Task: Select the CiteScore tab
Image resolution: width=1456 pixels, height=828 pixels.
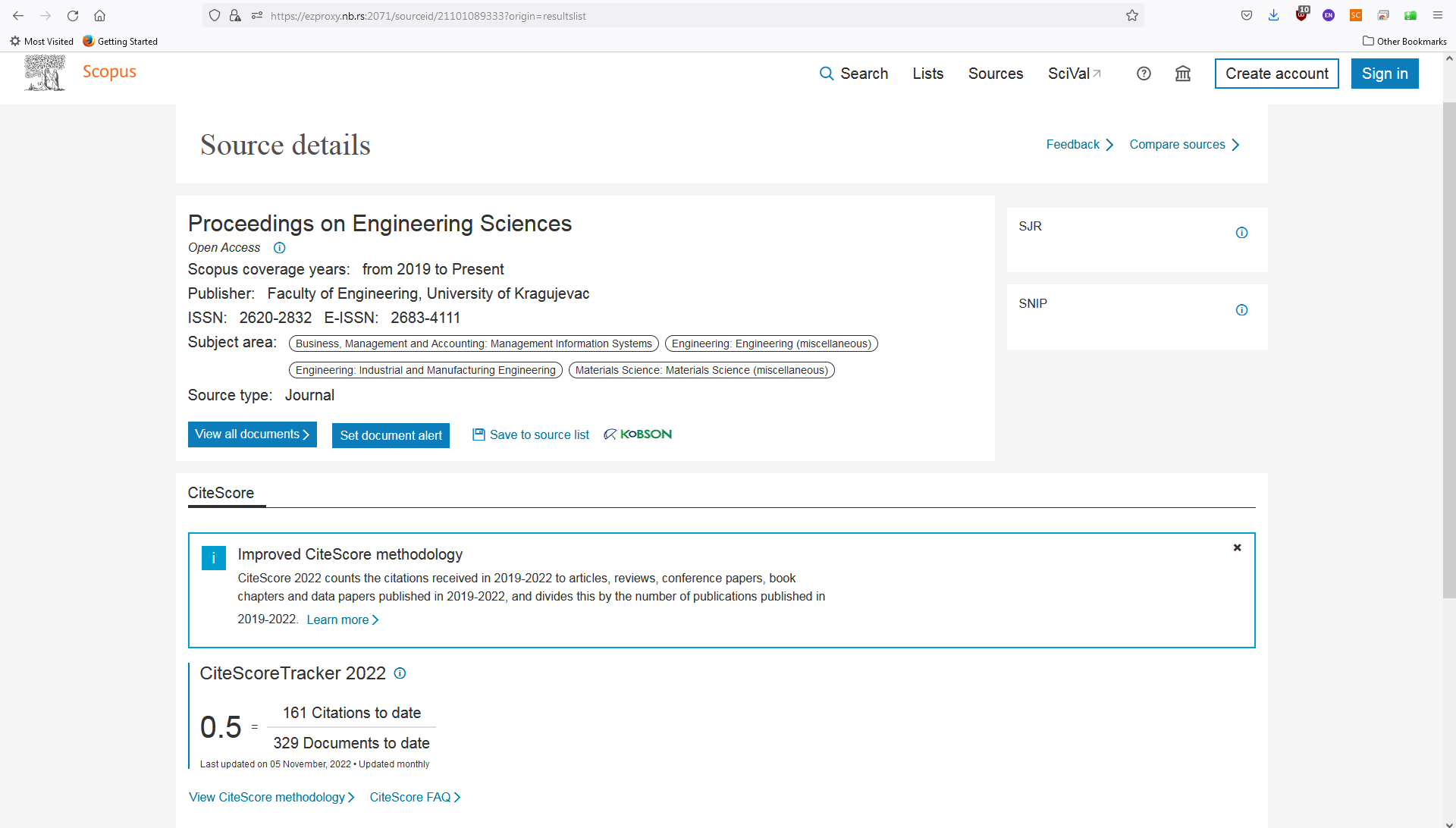Action: pyautogui.click(x=221, y=492)
